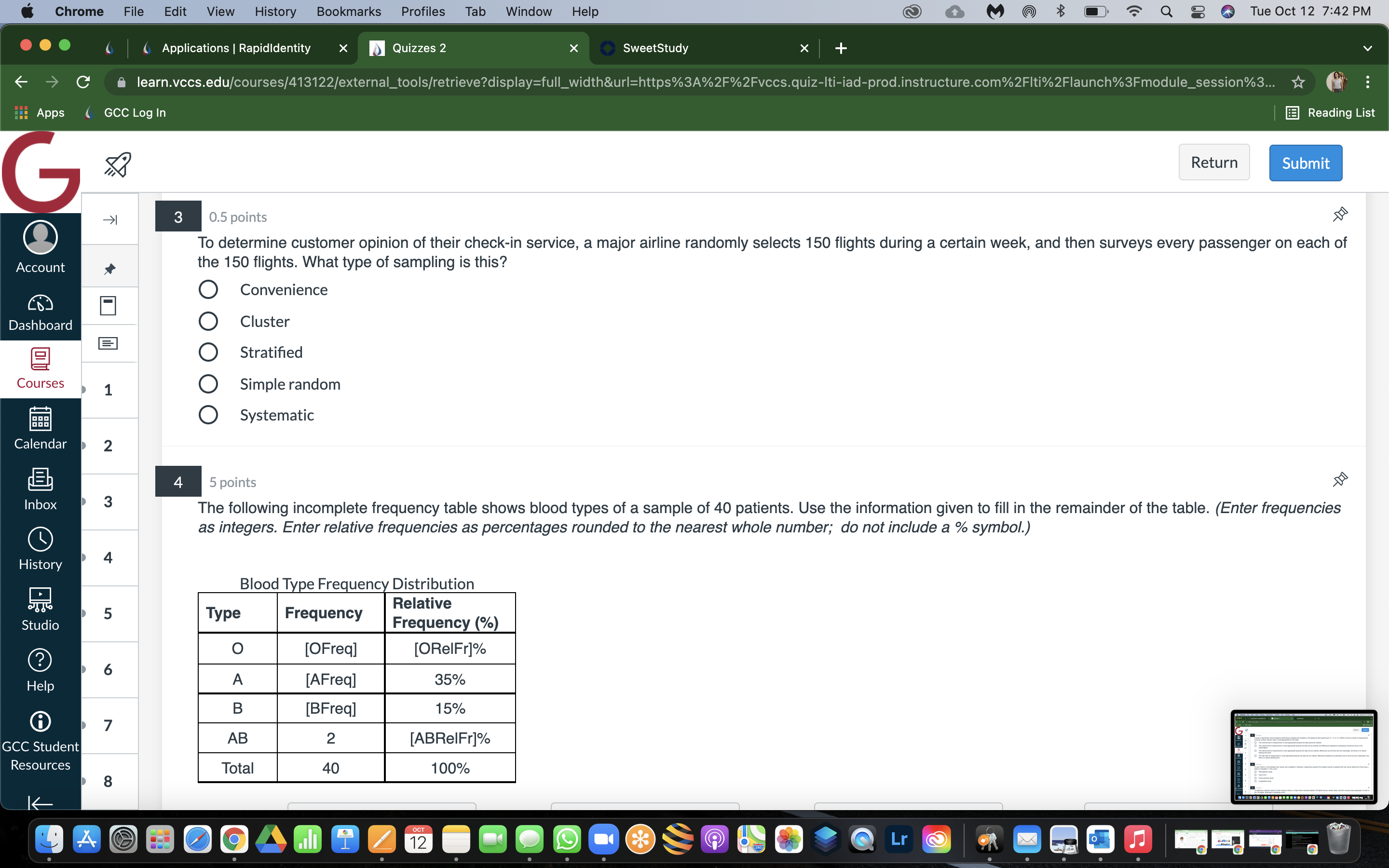Select the Cluster answer option
The width and height of the screenshot is (1389, 868).
coord(208,322)
